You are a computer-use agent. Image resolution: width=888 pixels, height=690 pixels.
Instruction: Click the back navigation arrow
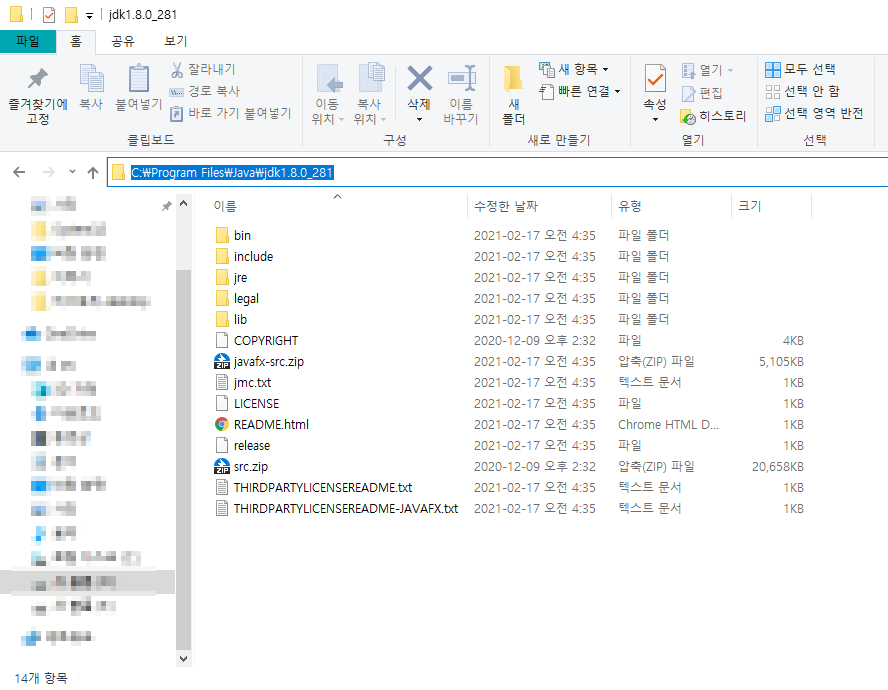(x=19, y=172)
